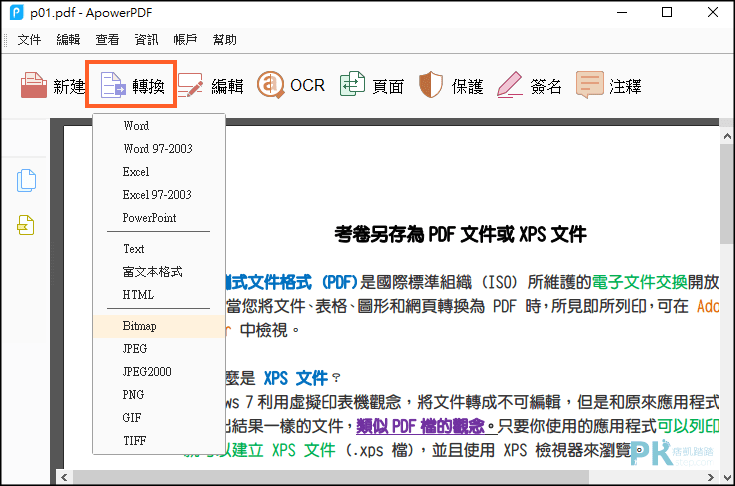Maximize the ApowerPDF window
This screenshot has width=735, height=486.
(x=667, y=12)
